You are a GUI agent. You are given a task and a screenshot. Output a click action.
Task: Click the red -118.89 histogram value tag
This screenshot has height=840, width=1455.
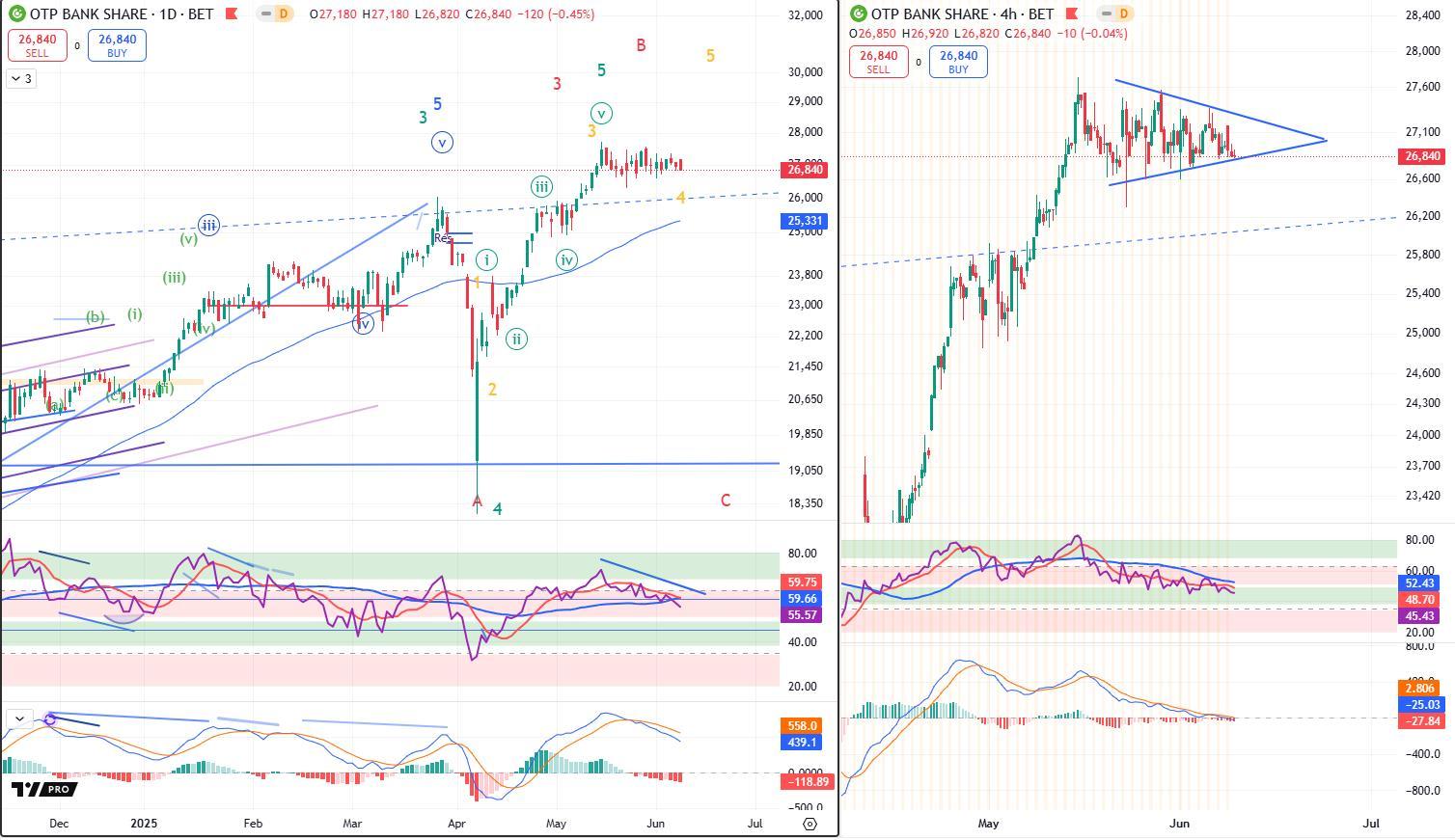coord(806,782)
